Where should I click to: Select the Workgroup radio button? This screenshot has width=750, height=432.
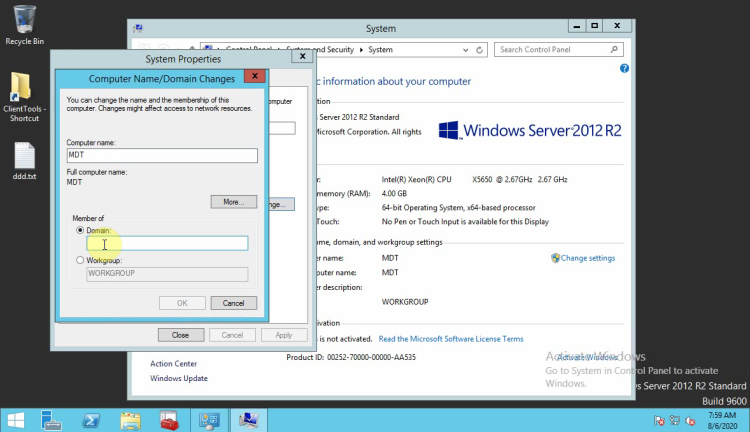[81, 260]
